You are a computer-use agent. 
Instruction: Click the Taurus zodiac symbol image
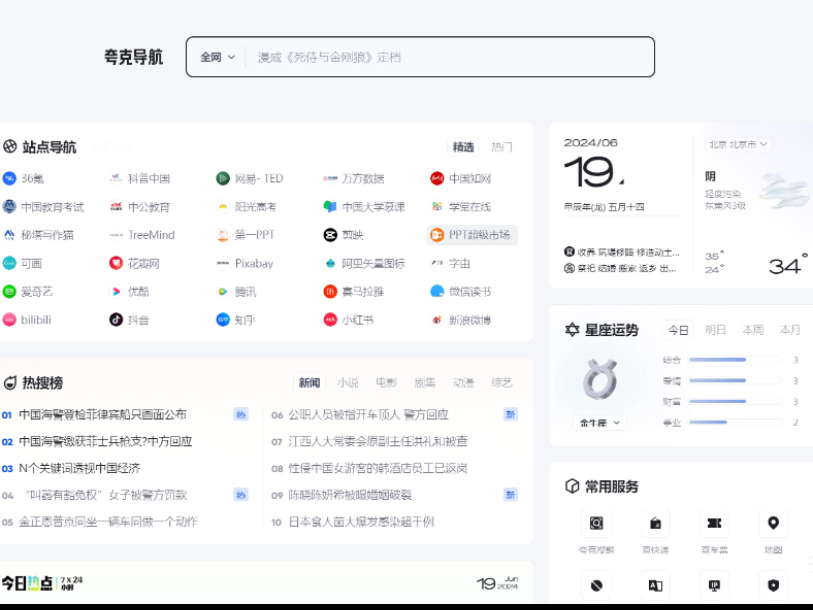[x=600, y=379]
